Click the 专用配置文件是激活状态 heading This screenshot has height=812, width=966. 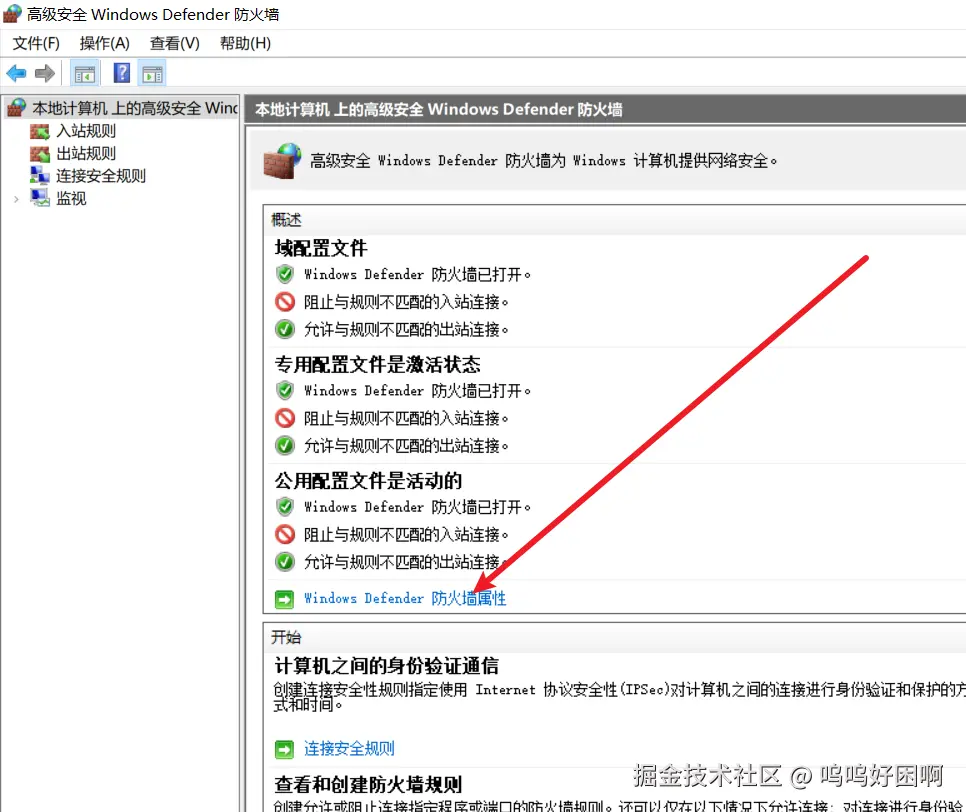[378, 365]
